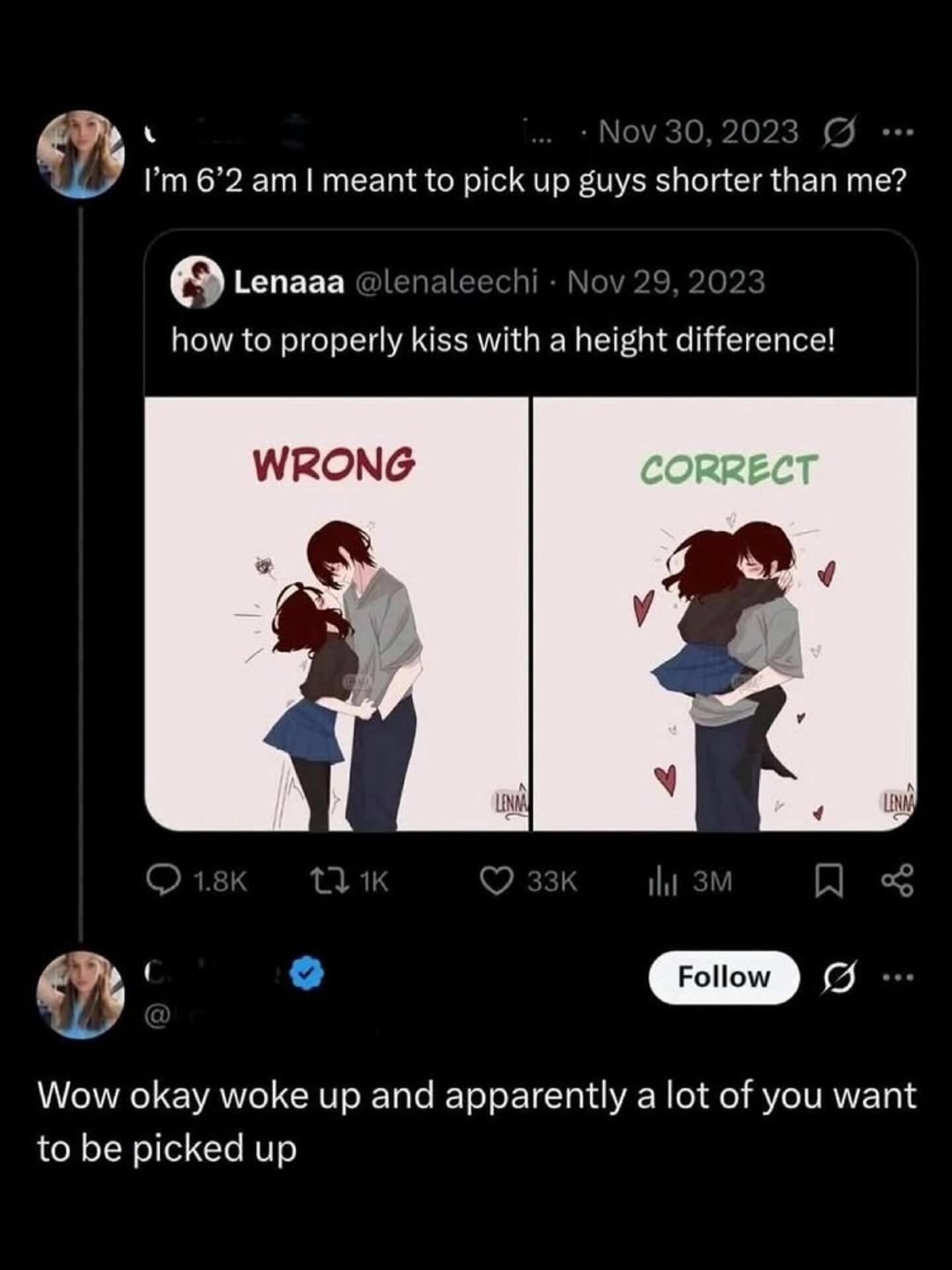Click the blue verified badge on reply
Viewport: 952px width, 1270px height.
[x=307, y=974]
